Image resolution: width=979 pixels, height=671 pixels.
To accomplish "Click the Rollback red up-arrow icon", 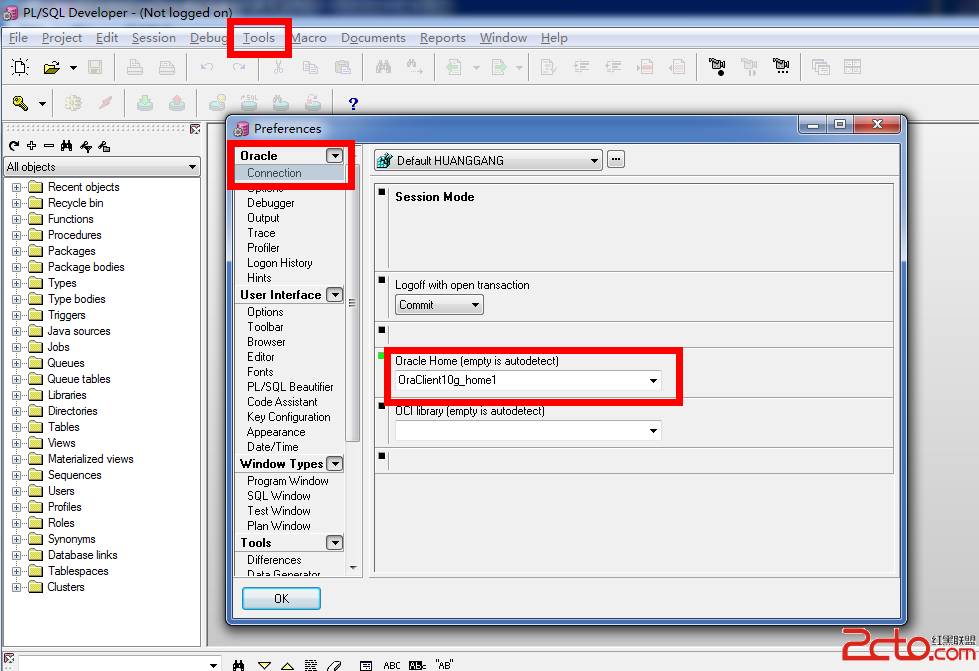I will 177,103.
